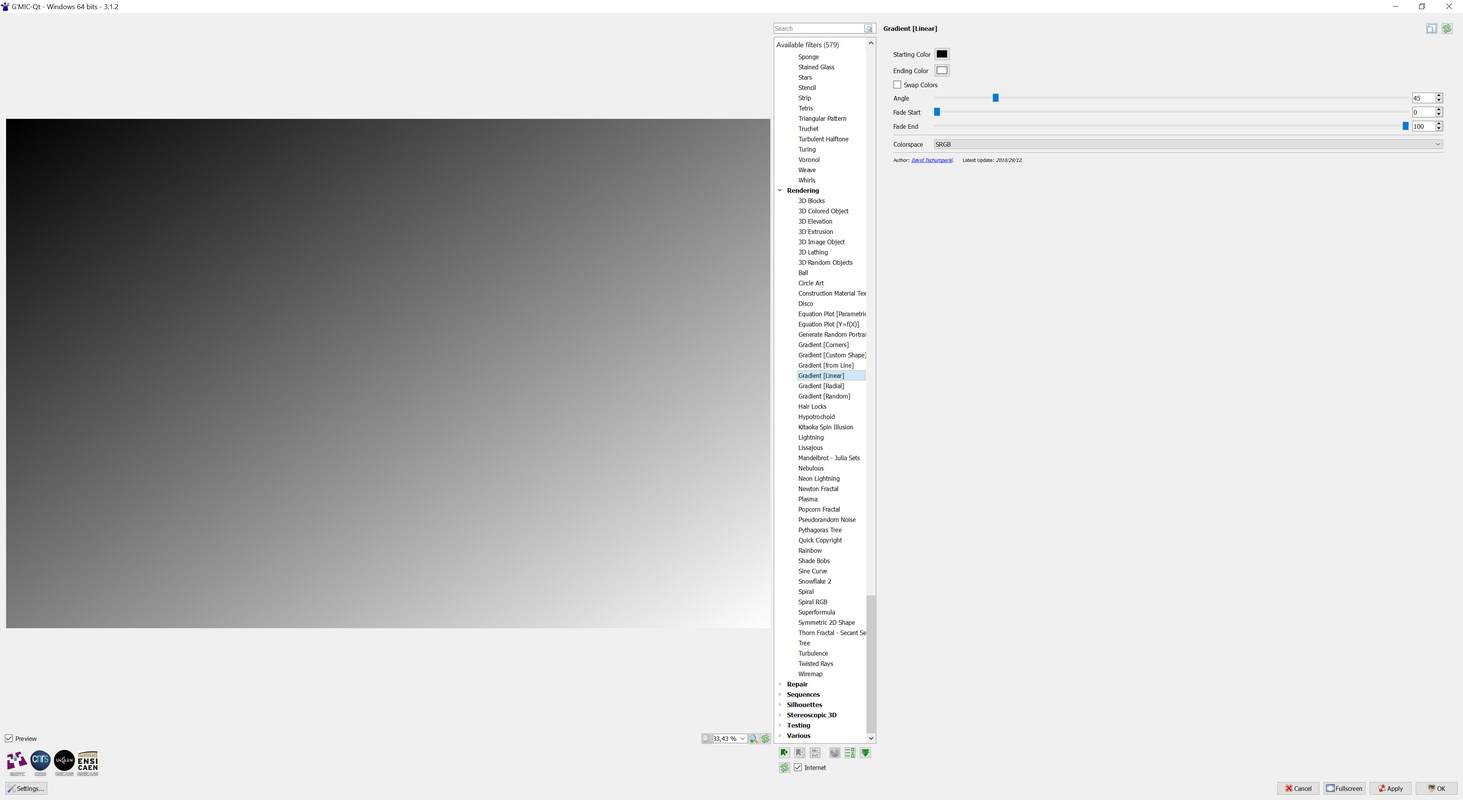Expand the Stereoscopic 3D category

click(x=780, y=715)
